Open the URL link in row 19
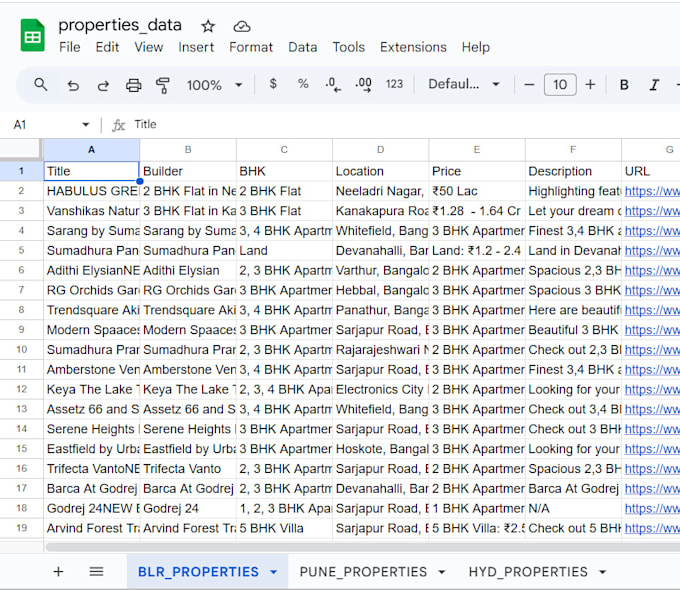Image resolution: width=680 pixels, height=590 pixels. pos(652,528)
